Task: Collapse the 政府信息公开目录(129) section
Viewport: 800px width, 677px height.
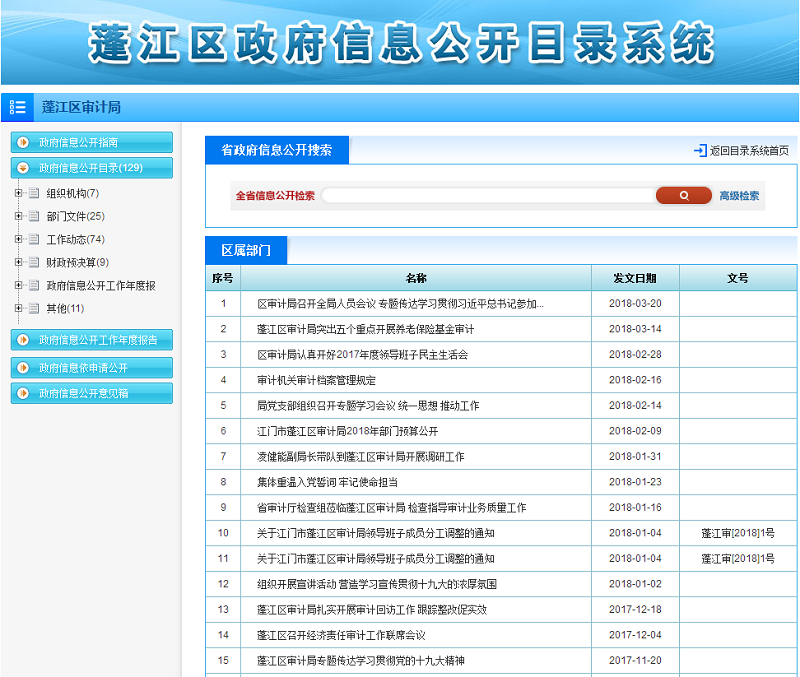Action: [23, 168]
